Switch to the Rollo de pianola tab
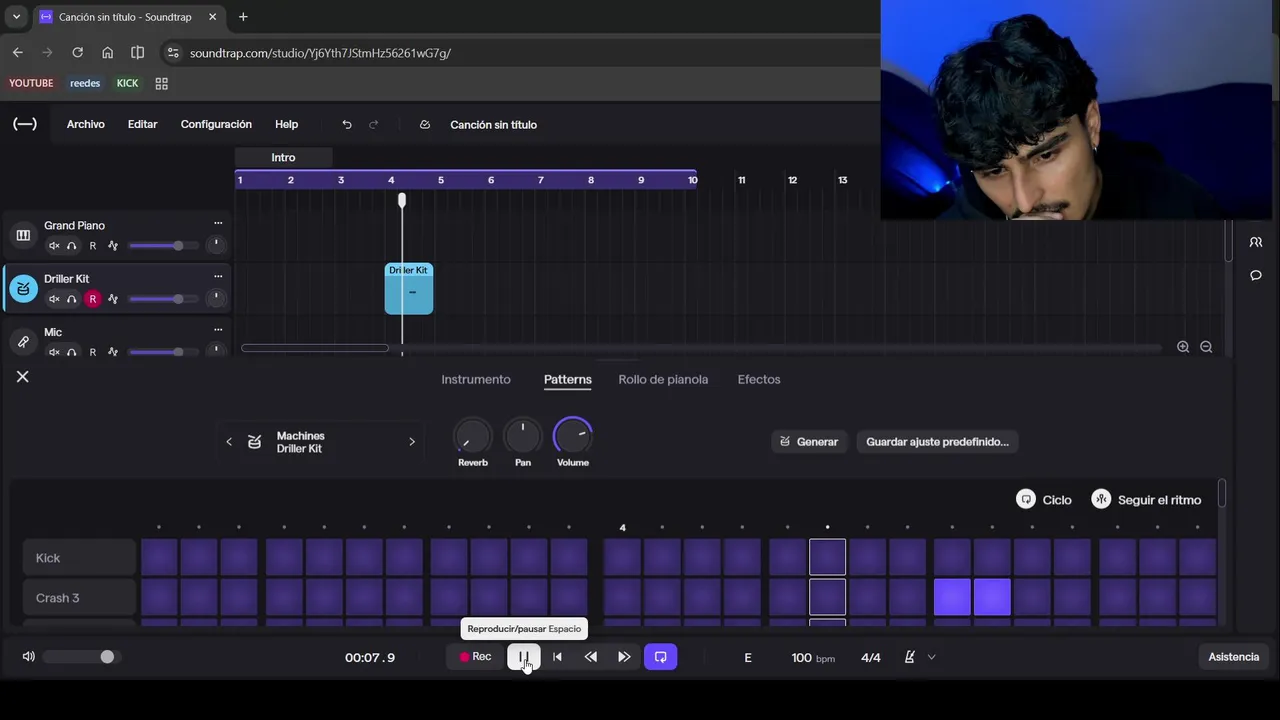 [663, 379]
